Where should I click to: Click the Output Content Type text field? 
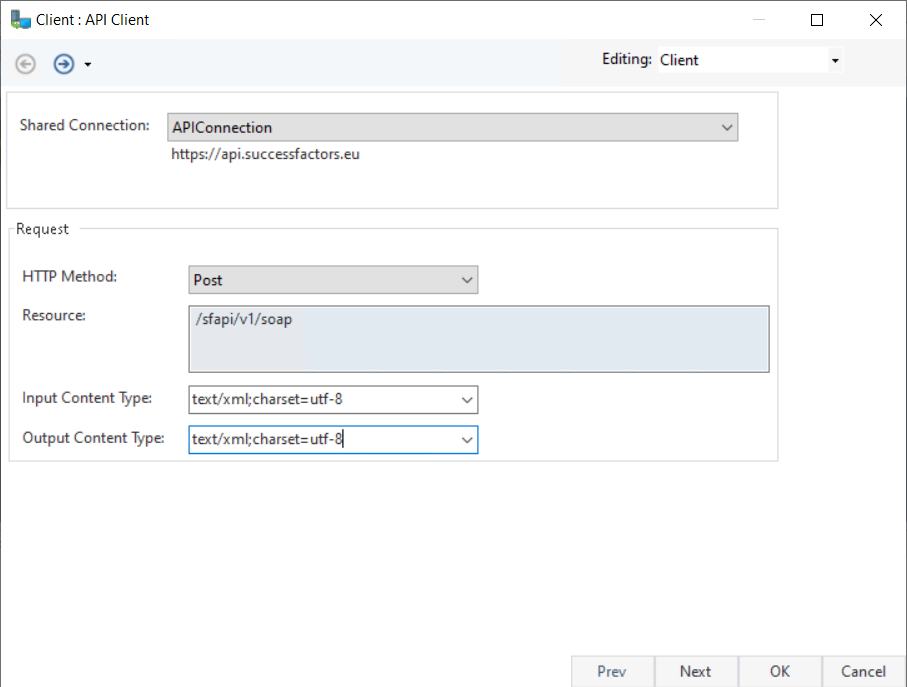pyautogui.click(x=320, y=440)
